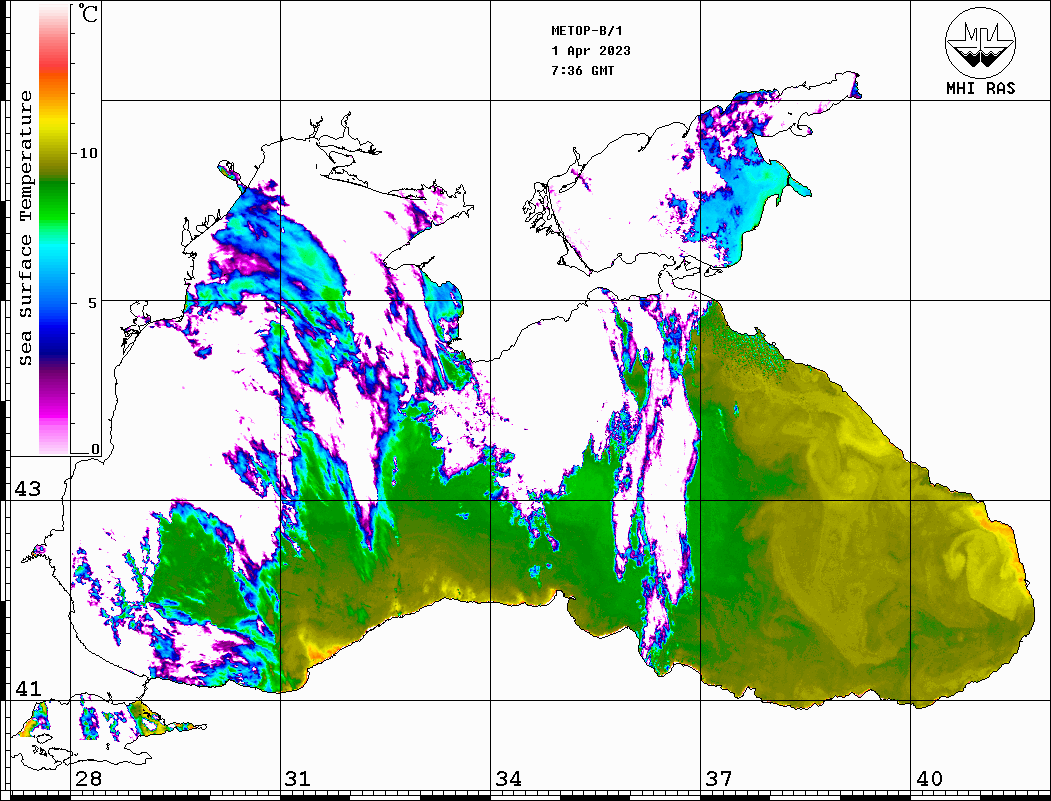This screenshot has width=1051, height=801.
Task: Click the °C unit label above color bar
Action: click(89, 14)
